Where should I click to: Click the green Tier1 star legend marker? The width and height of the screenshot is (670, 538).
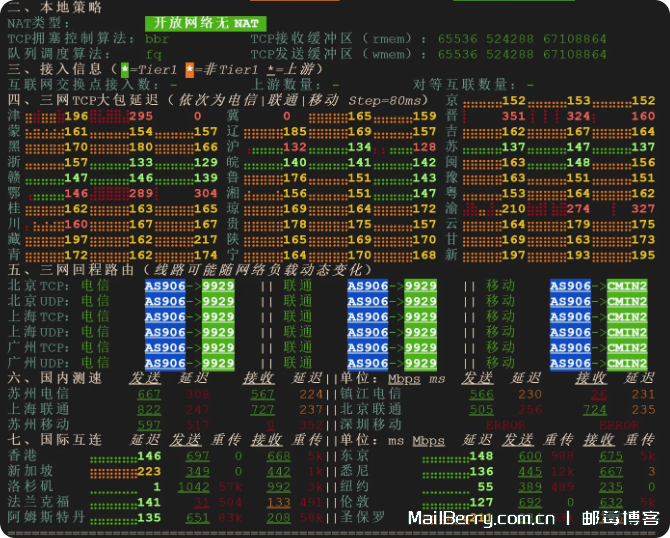(124, 70)
